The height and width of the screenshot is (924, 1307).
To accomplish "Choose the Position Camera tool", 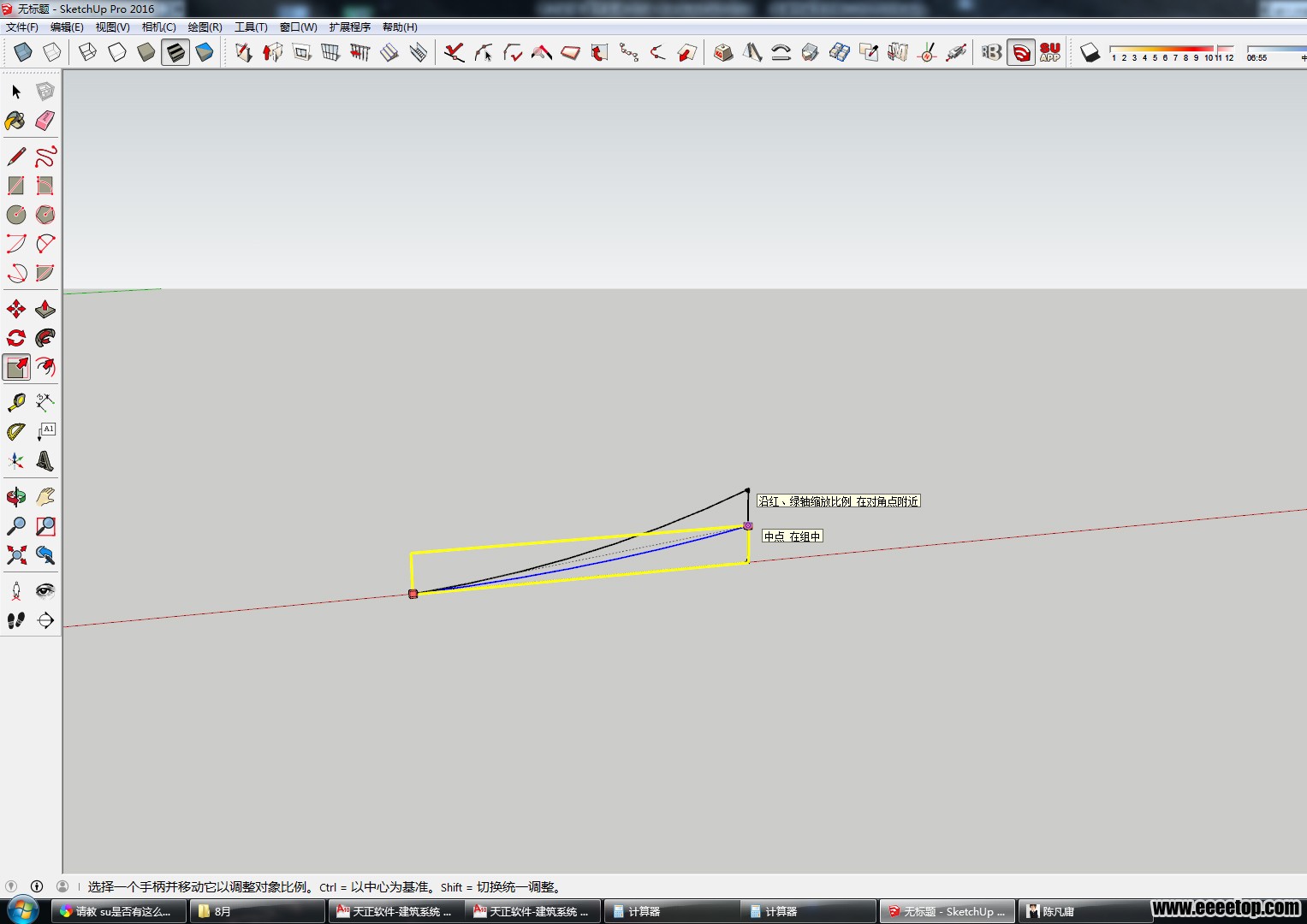I will pyautogui.click(x=16, y=590).
